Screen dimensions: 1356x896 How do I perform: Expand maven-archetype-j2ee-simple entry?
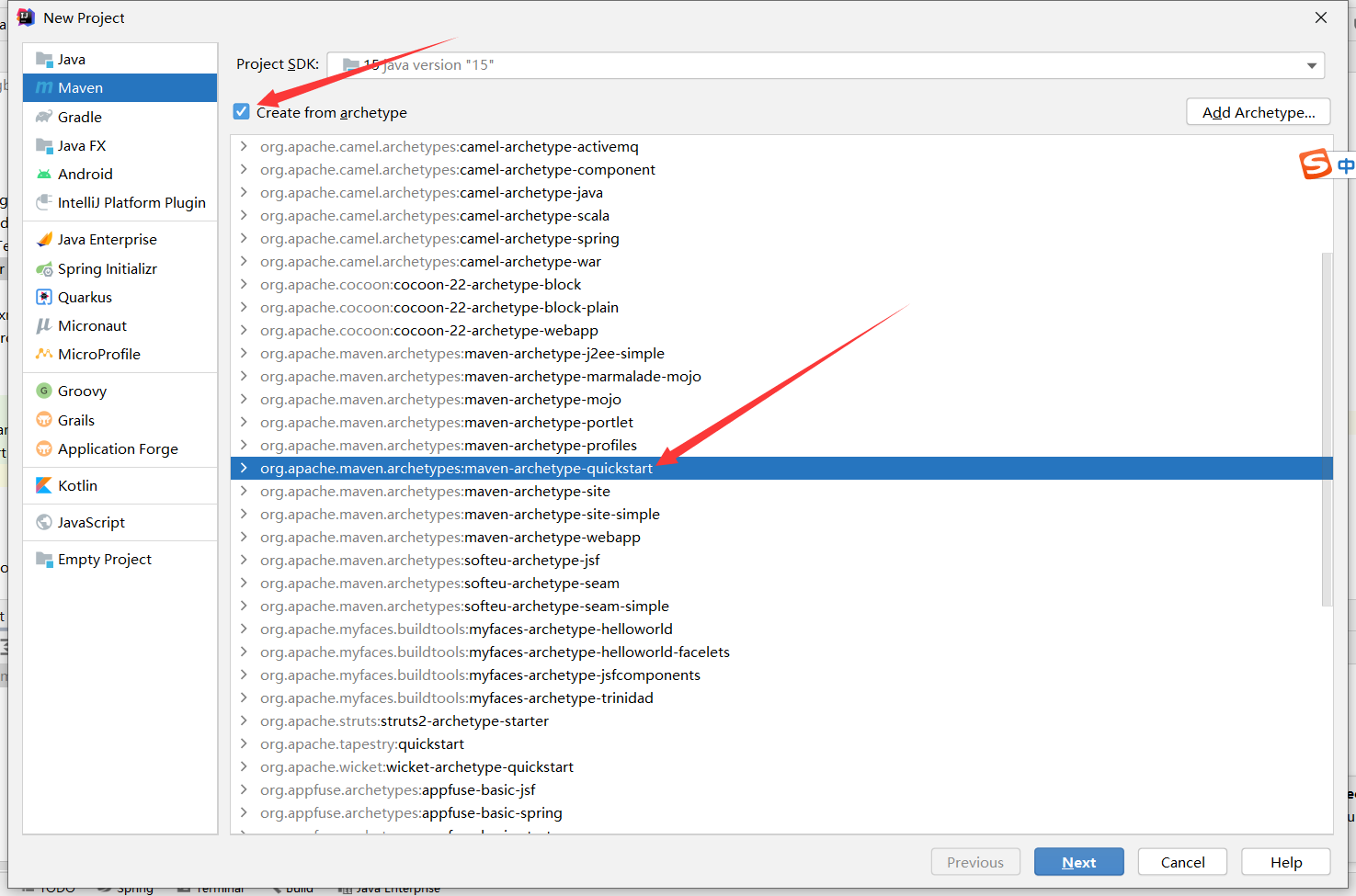tap(244, 353)
